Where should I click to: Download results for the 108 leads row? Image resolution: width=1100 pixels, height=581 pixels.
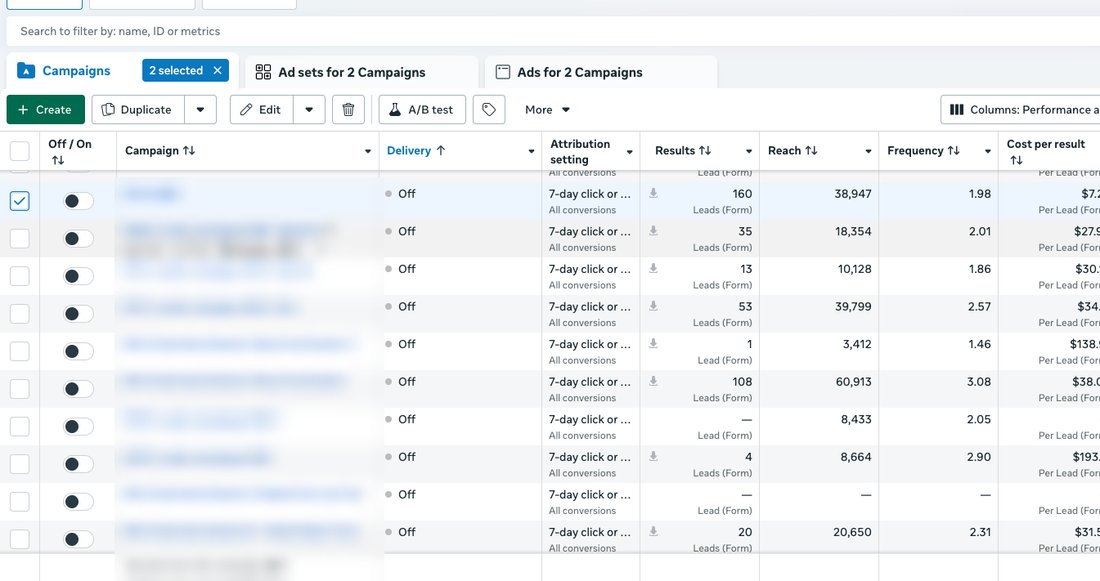653,381
